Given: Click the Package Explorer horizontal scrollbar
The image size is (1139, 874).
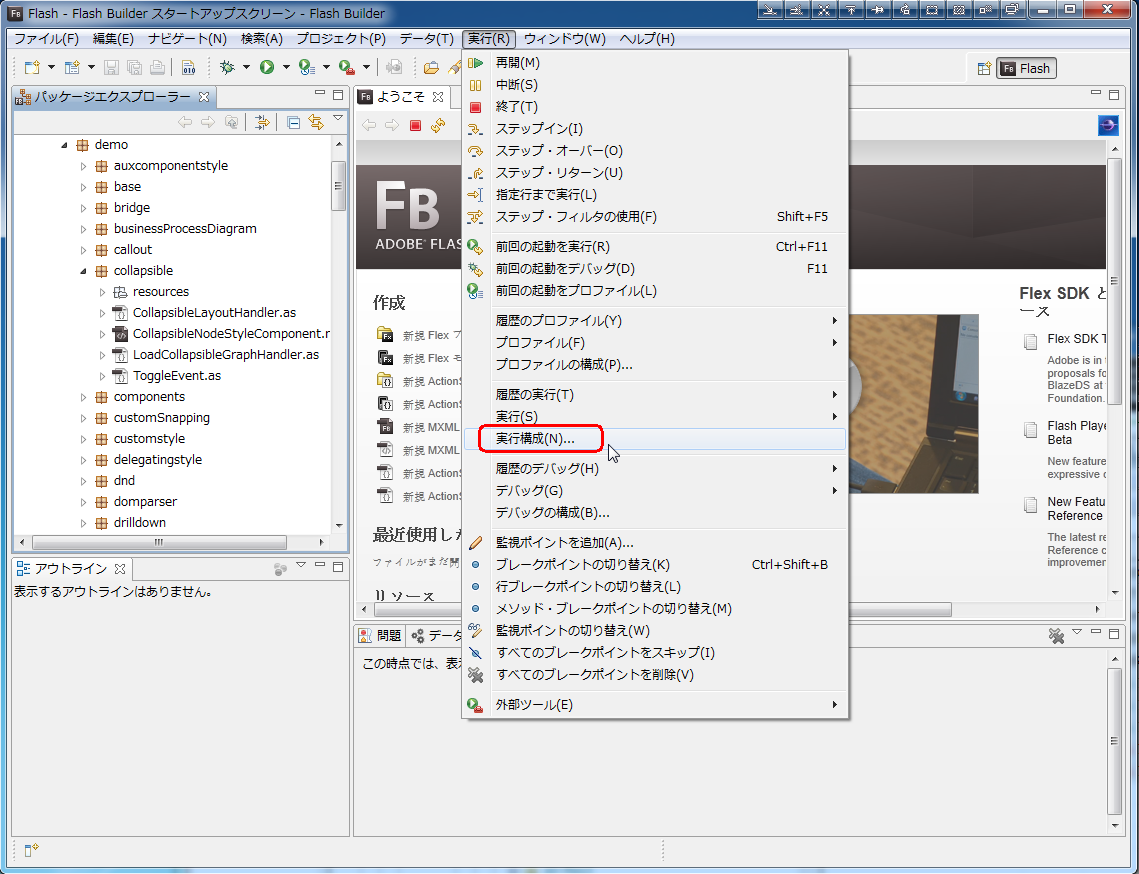Looking at the screenshot, I should coord(159,542).
